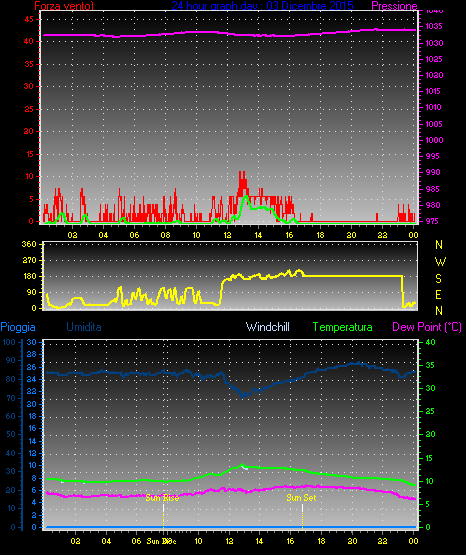Viewport: 466px width, 555px height.
Task: Select the 'Umidita' legend label
Action: [x=84, y=327]
